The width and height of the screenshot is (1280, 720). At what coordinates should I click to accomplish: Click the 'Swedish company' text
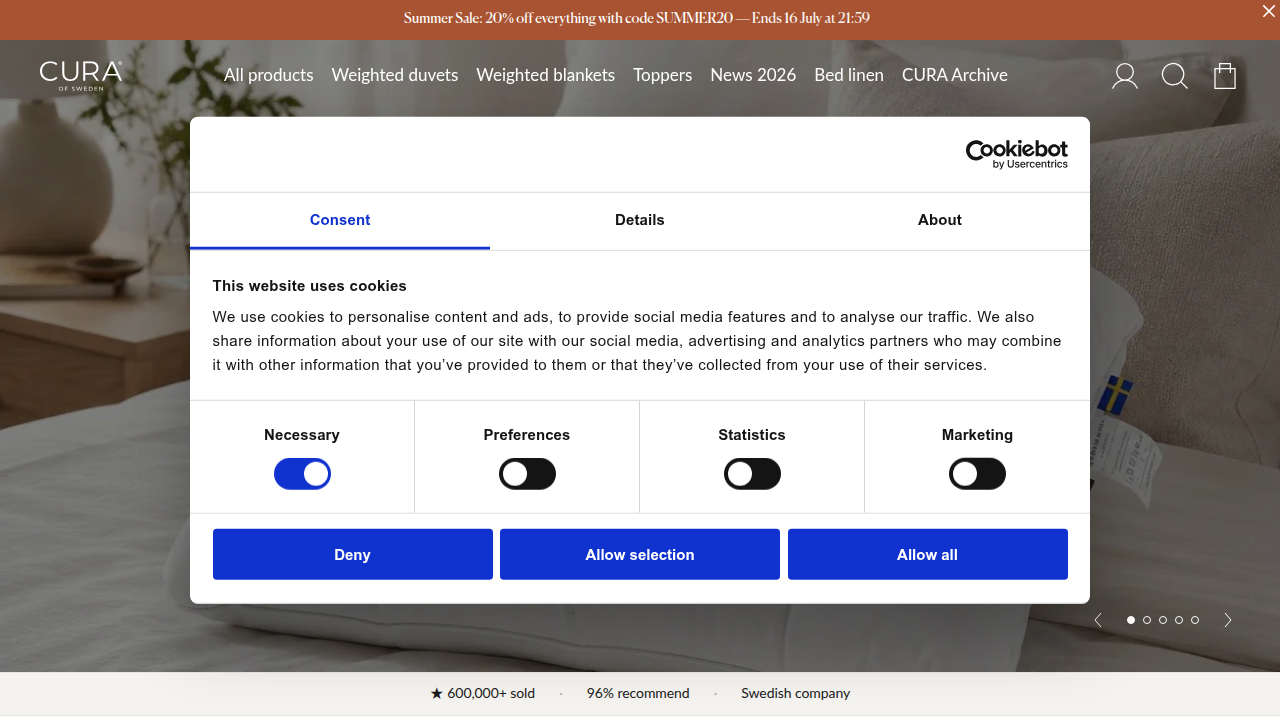coord(796,693)
